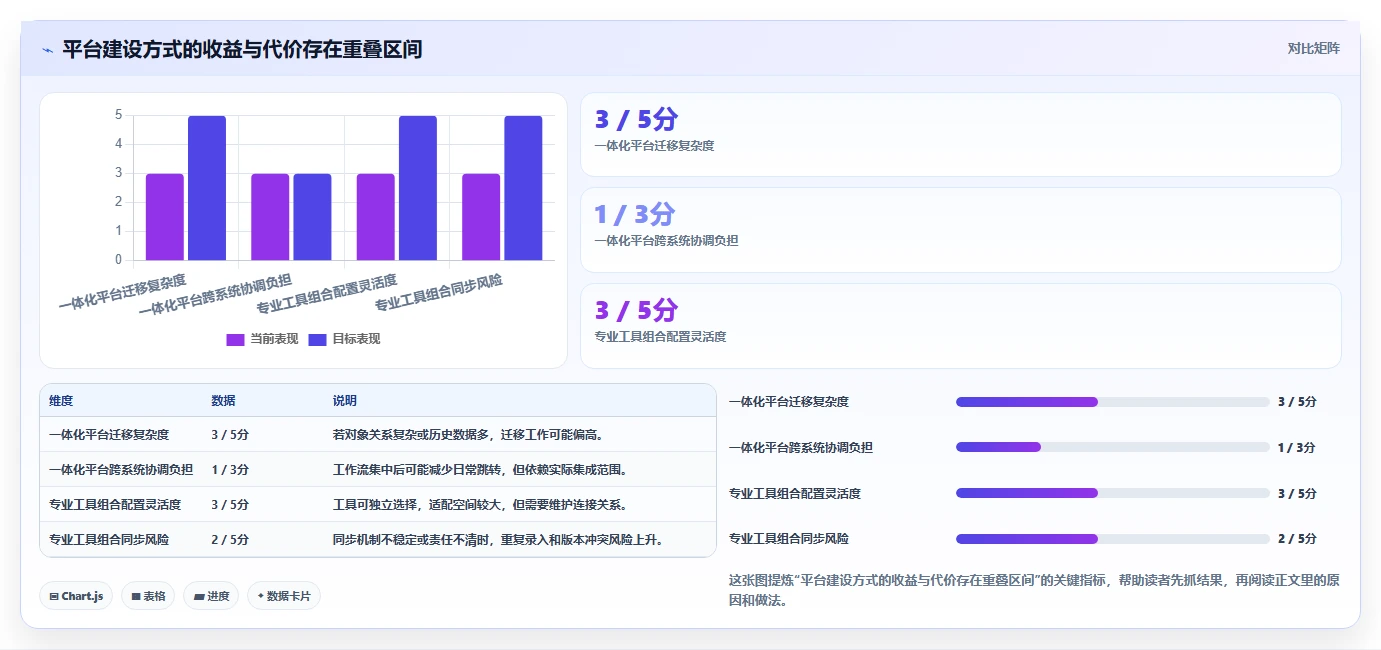This screenshot has width=1381, height=650.
Task: Click the Chart.js chip
Action: point(76,596)
